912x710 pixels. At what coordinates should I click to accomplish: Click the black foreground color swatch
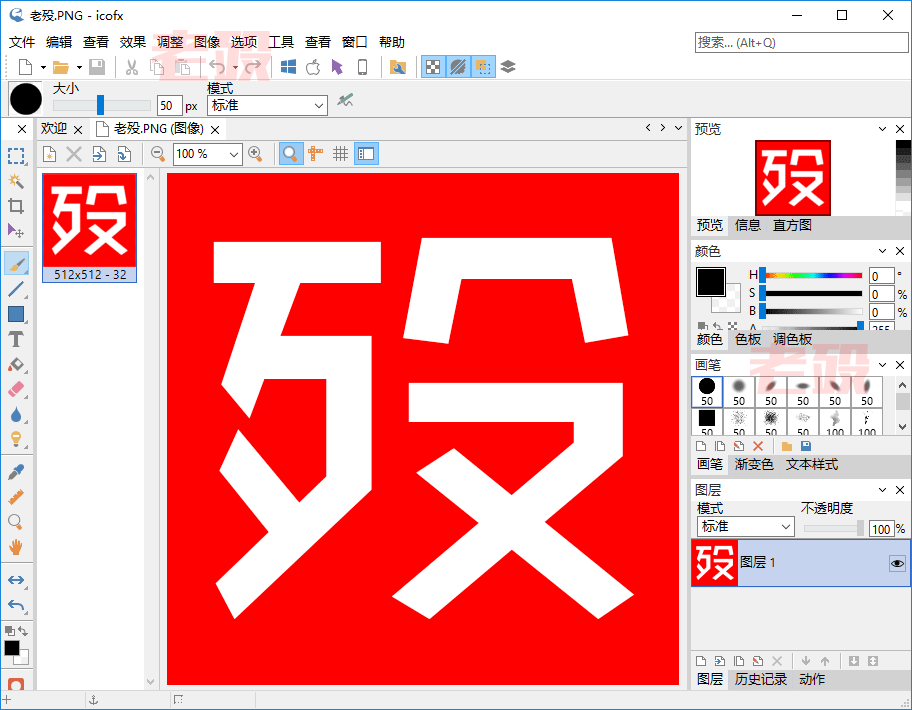coord(711,282)
